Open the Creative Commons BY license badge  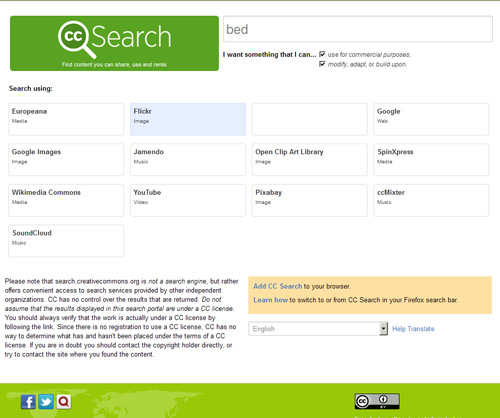(377, 401)
